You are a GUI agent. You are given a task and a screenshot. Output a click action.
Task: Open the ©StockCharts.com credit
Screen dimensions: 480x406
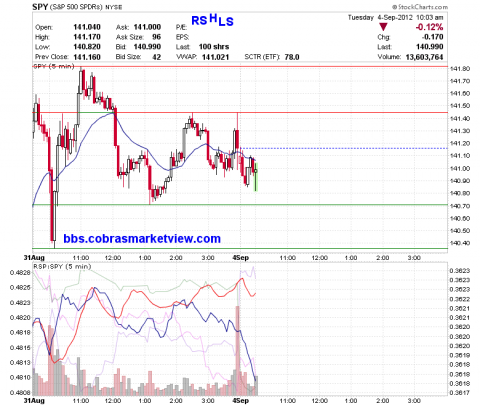click(420, 7)
